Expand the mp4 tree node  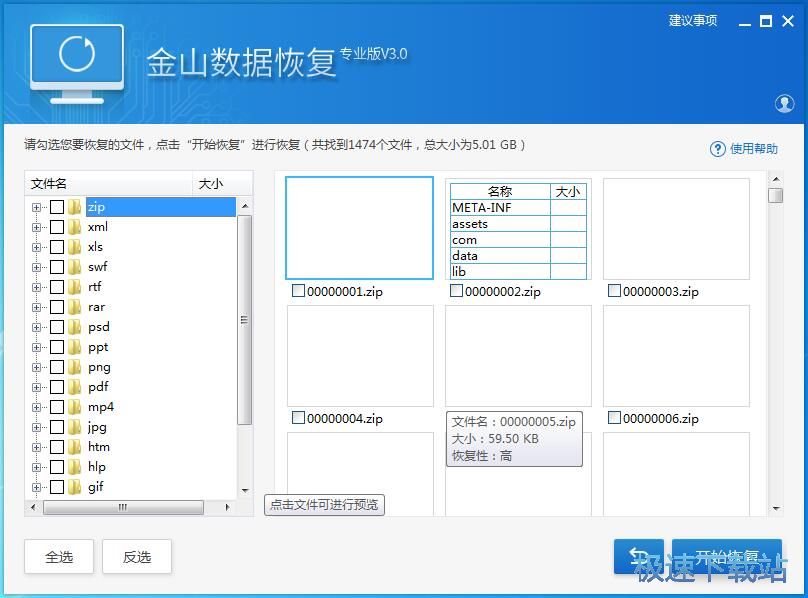click(36, 407)
